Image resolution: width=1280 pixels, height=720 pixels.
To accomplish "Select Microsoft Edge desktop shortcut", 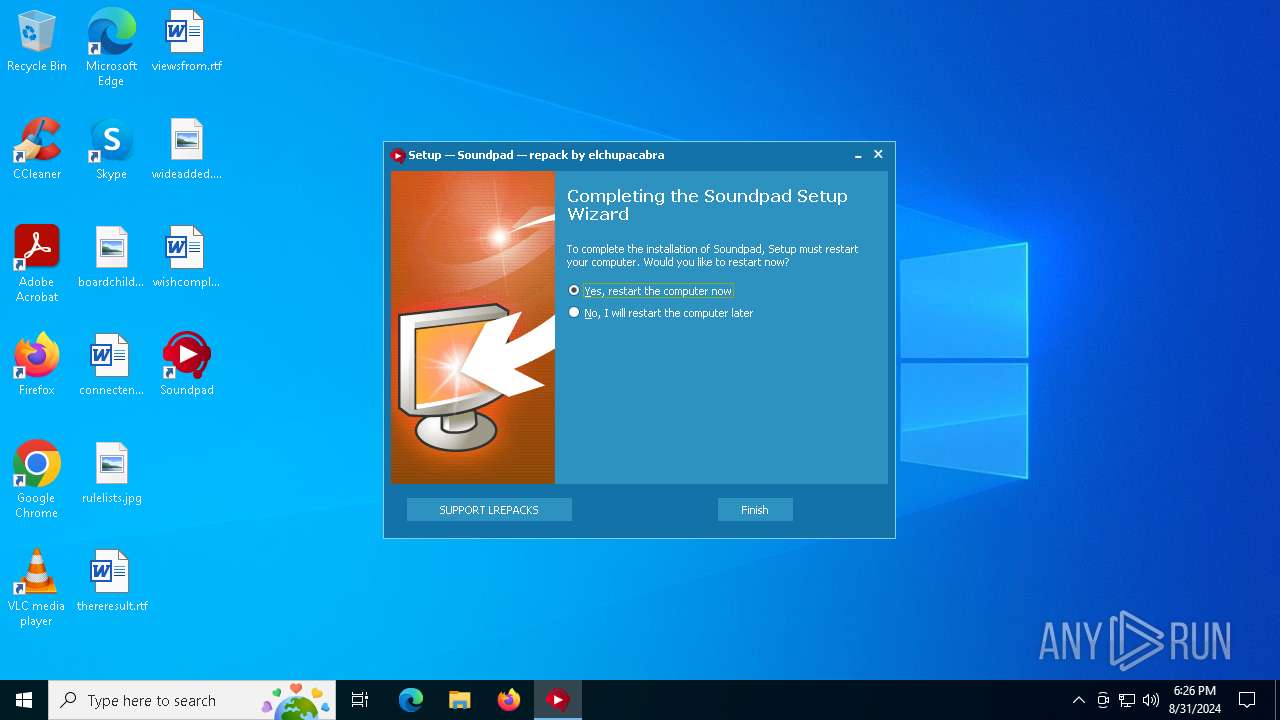I will point(111,48).
